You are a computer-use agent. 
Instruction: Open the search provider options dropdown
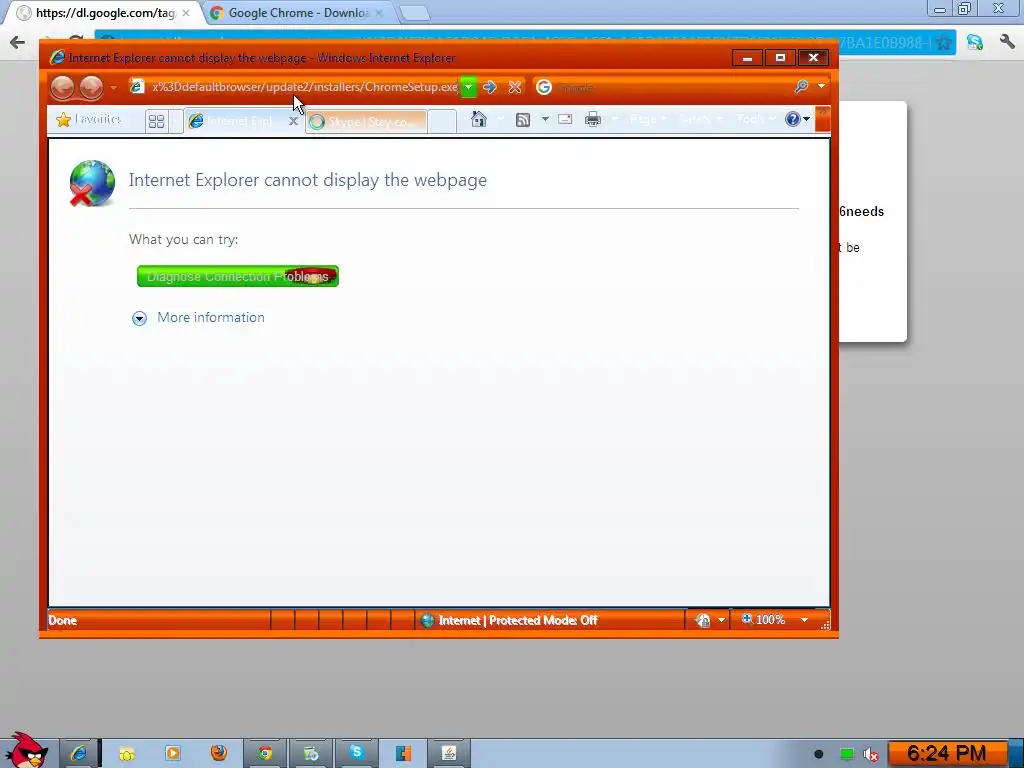[821, 86]
